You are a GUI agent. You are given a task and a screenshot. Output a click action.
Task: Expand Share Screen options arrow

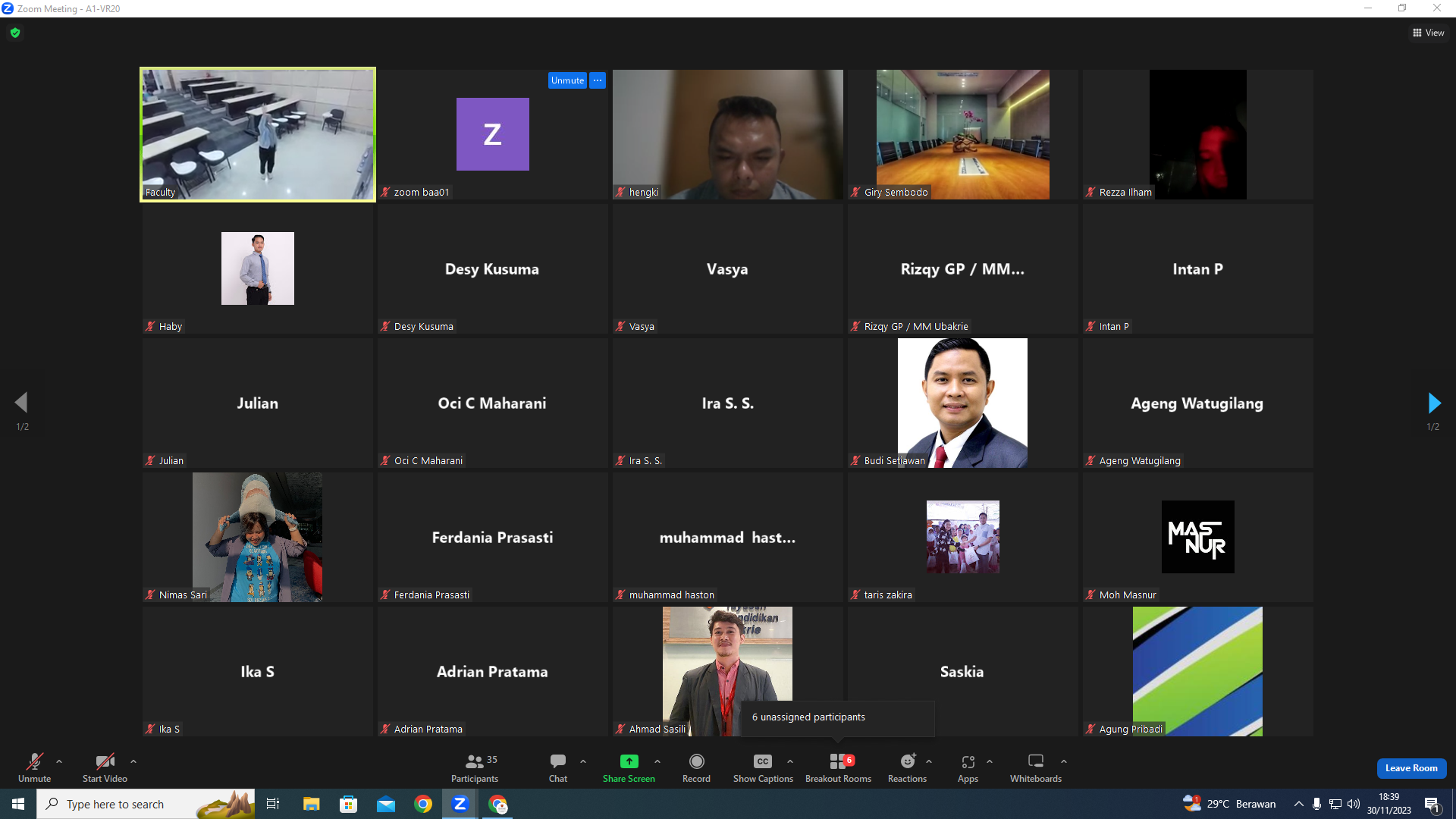coord(657,761)
